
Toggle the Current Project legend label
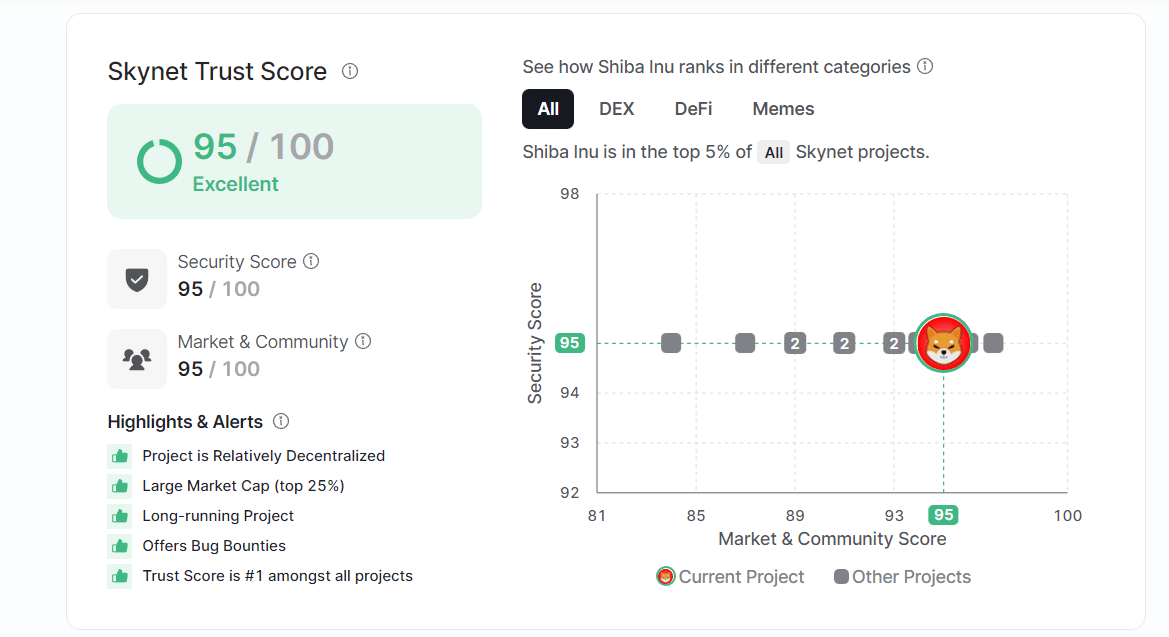[741, 577]
